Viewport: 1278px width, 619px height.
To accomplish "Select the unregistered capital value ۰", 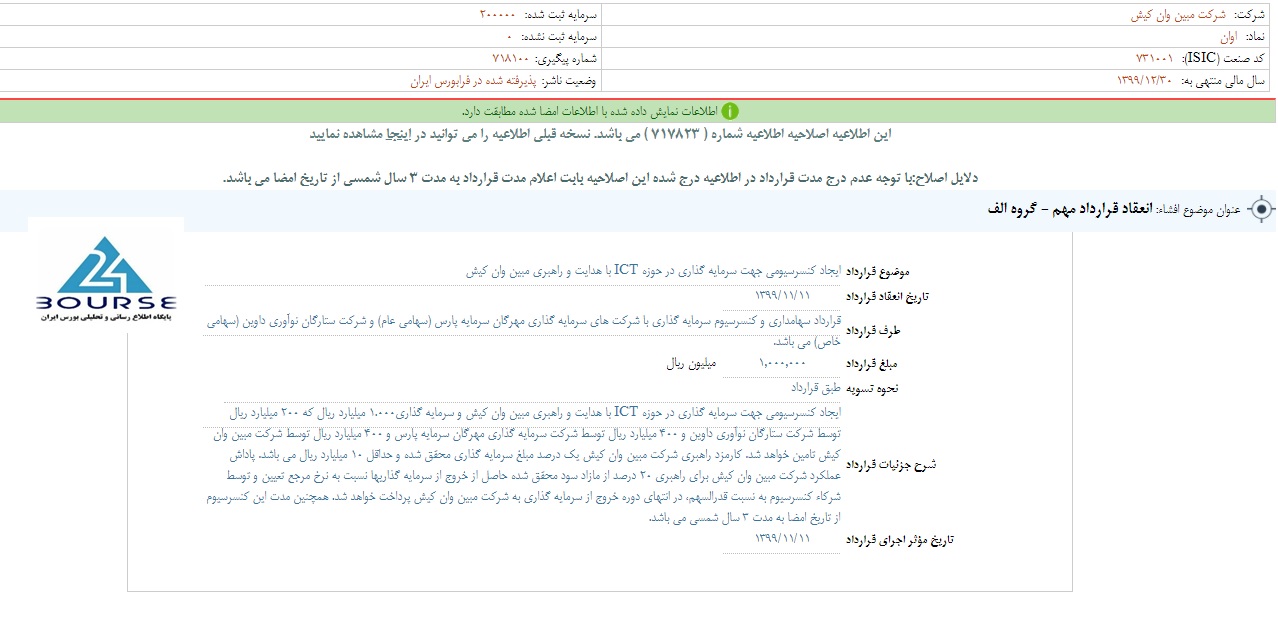I will tap(510, 37).
